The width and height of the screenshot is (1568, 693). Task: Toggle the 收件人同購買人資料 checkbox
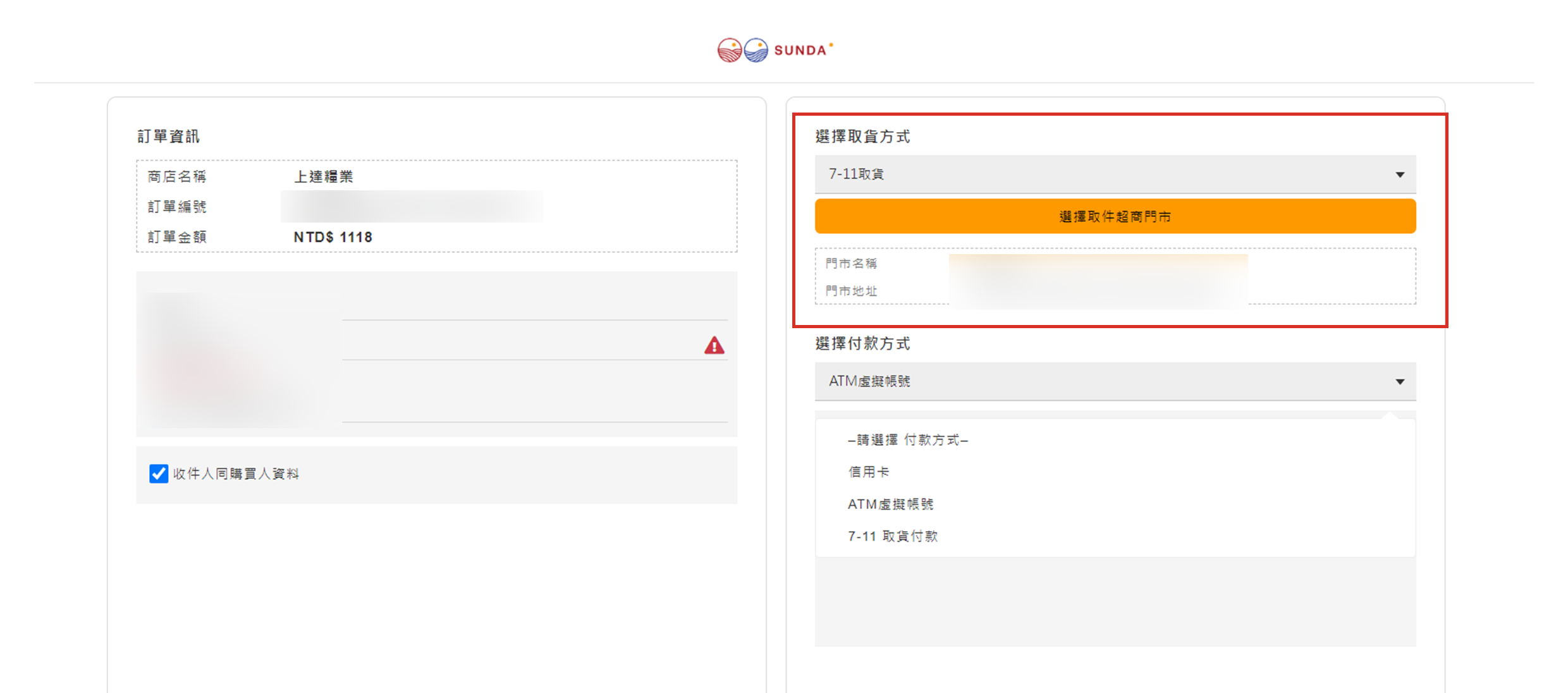click(159, 474)
